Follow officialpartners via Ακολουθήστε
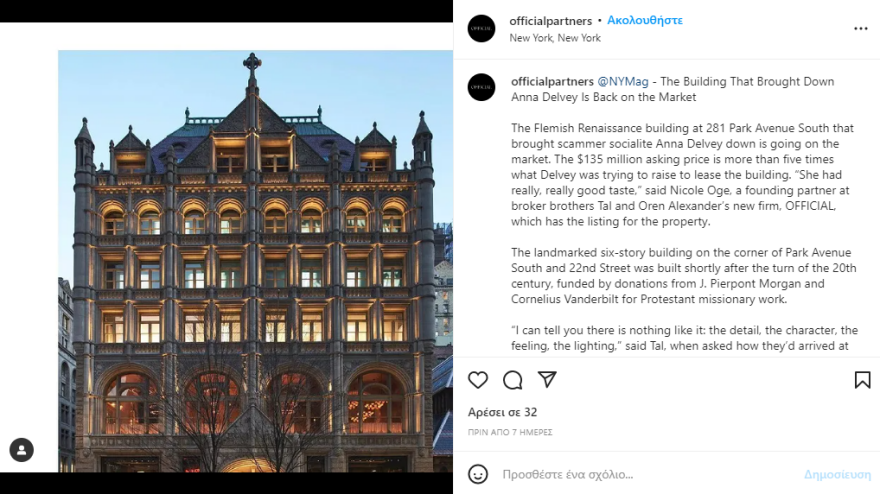 point(645,21)
